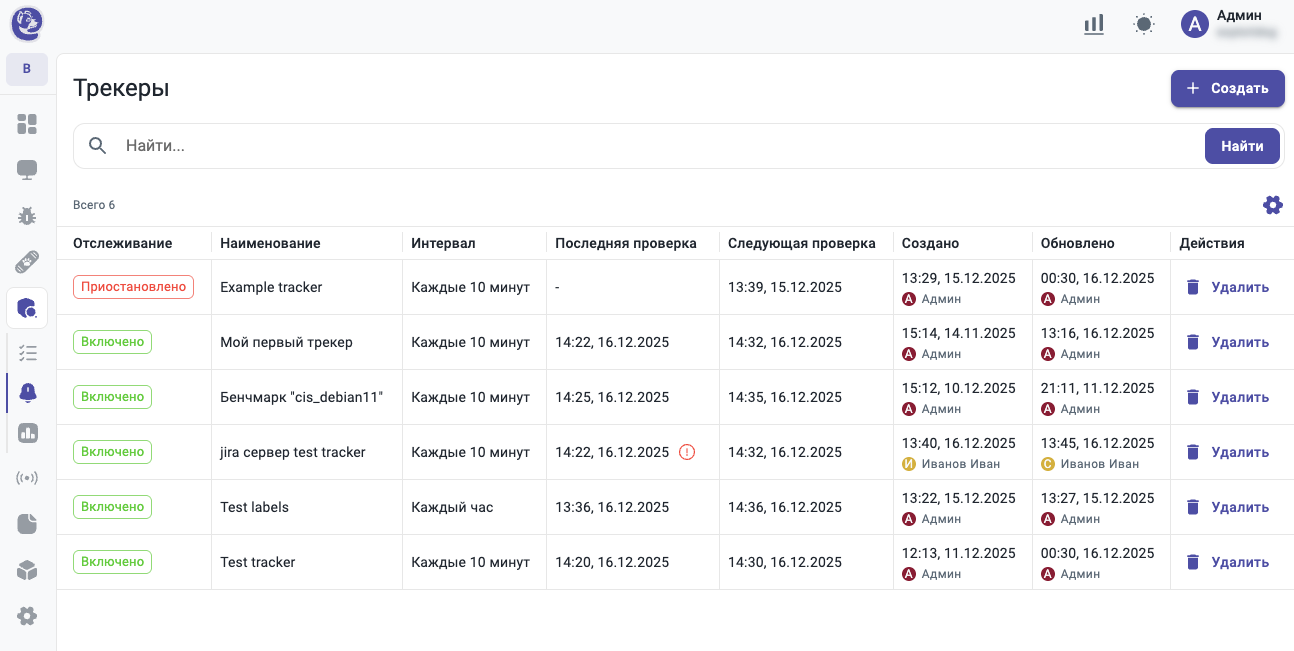Open the bug icon section in sidebar
Screen dimensions: 1294x651
[27, 216]
